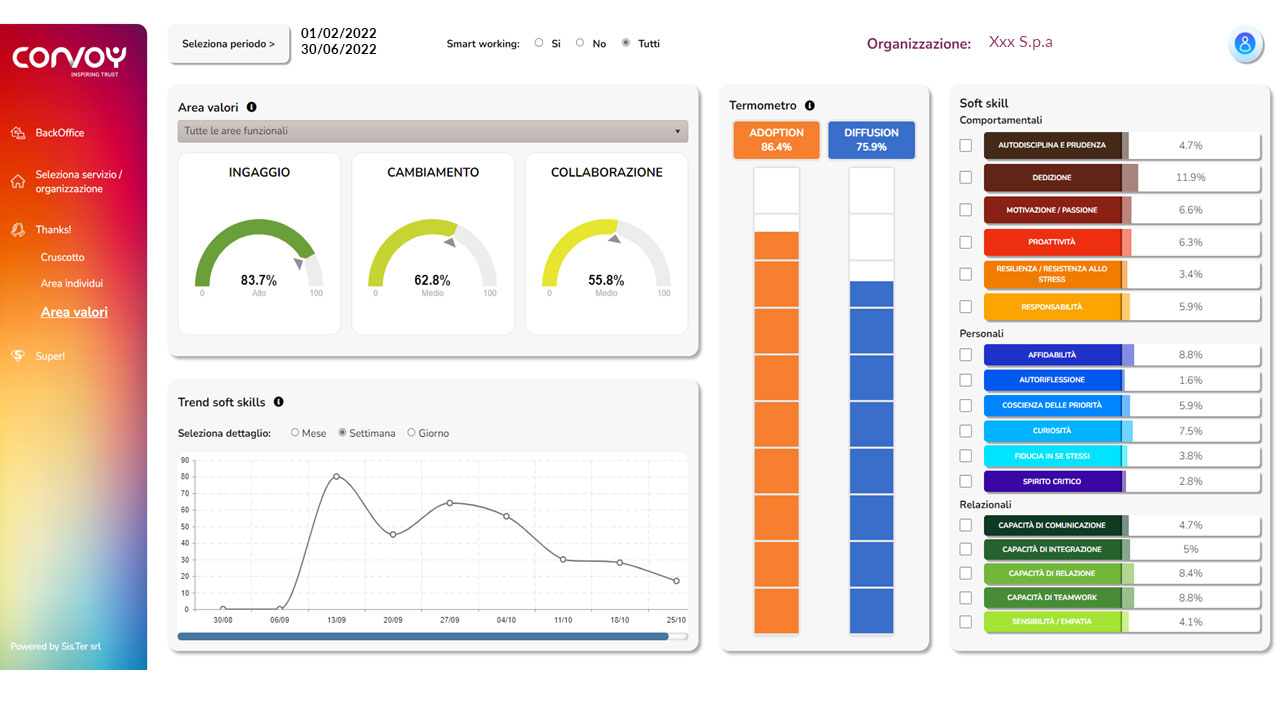Select Smart working Sì radio button
Screen dimensions: 1280x720
pyautogui.click(x=539, y=43)
